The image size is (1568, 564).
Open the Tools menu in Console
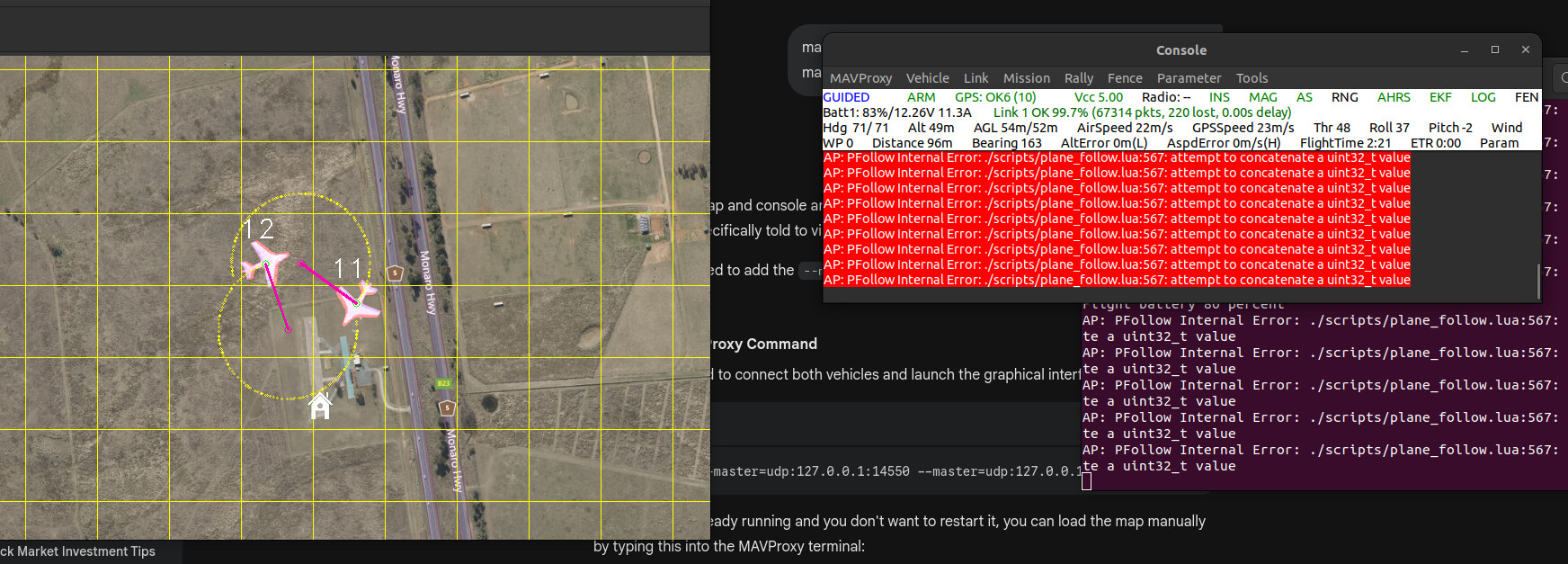click(1252, 78)
